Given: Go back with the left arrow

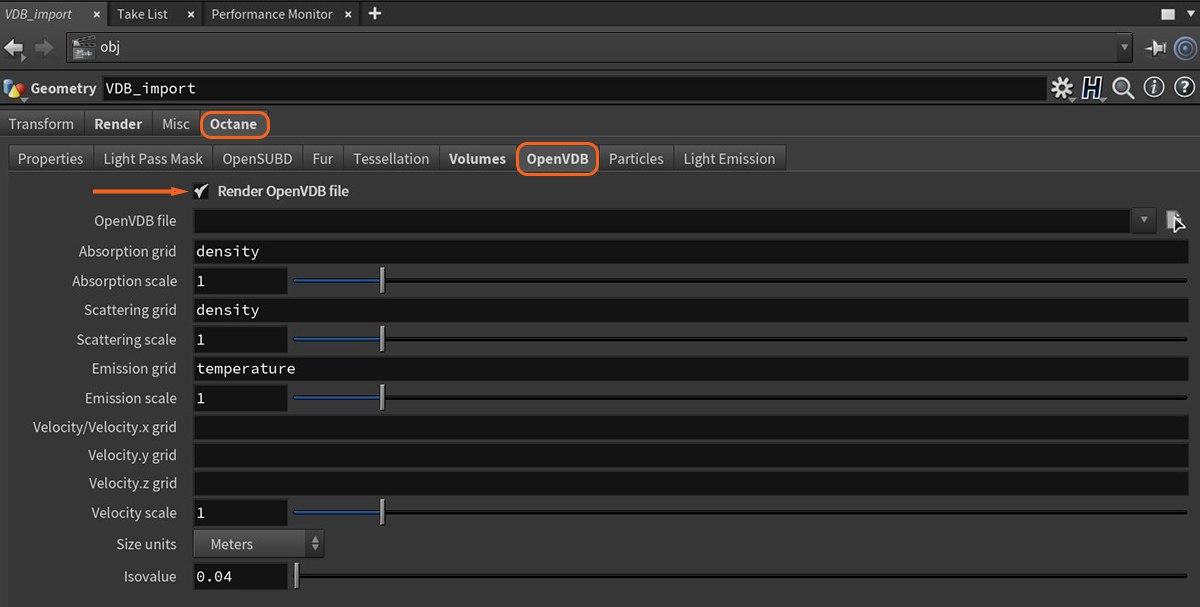Looking at the screenshot, I should (x=14, y=47).
